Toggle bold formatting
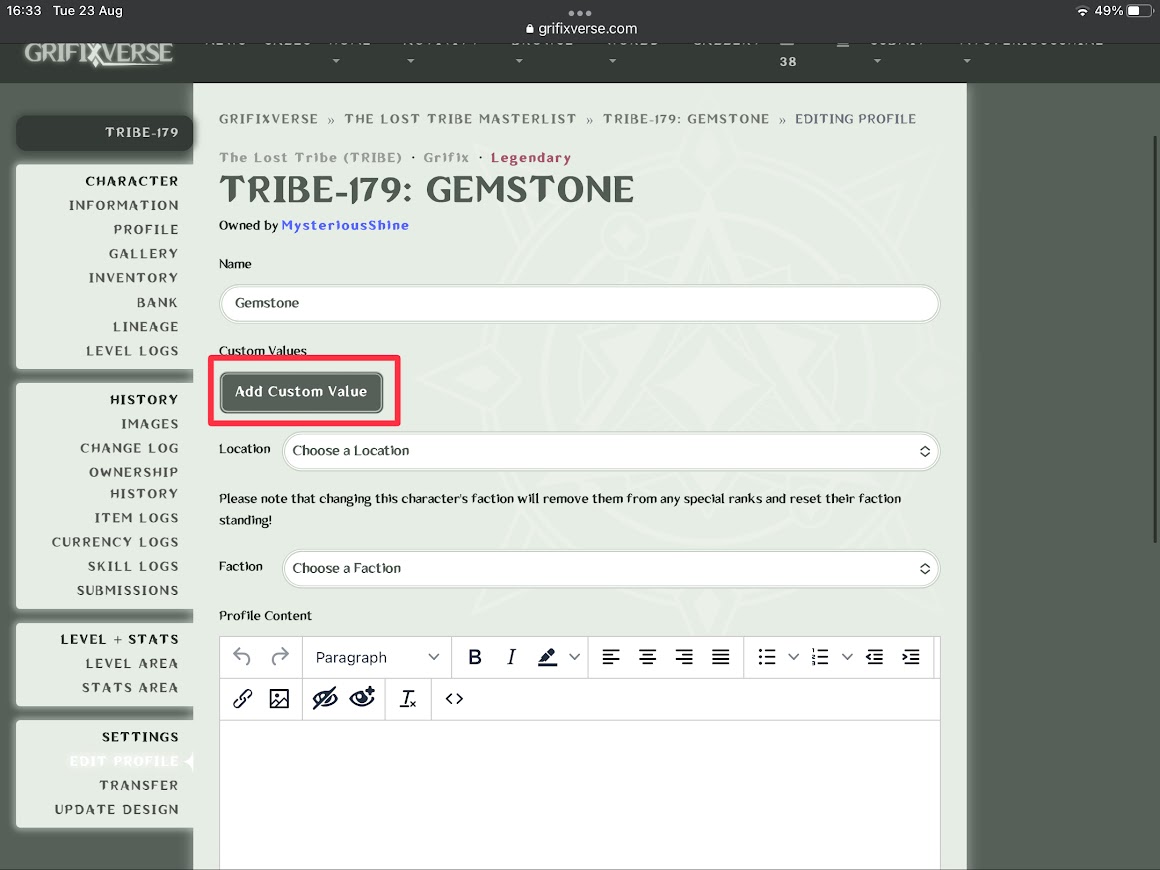Screen dimensions: 1160x870 [x=475, y=657]
